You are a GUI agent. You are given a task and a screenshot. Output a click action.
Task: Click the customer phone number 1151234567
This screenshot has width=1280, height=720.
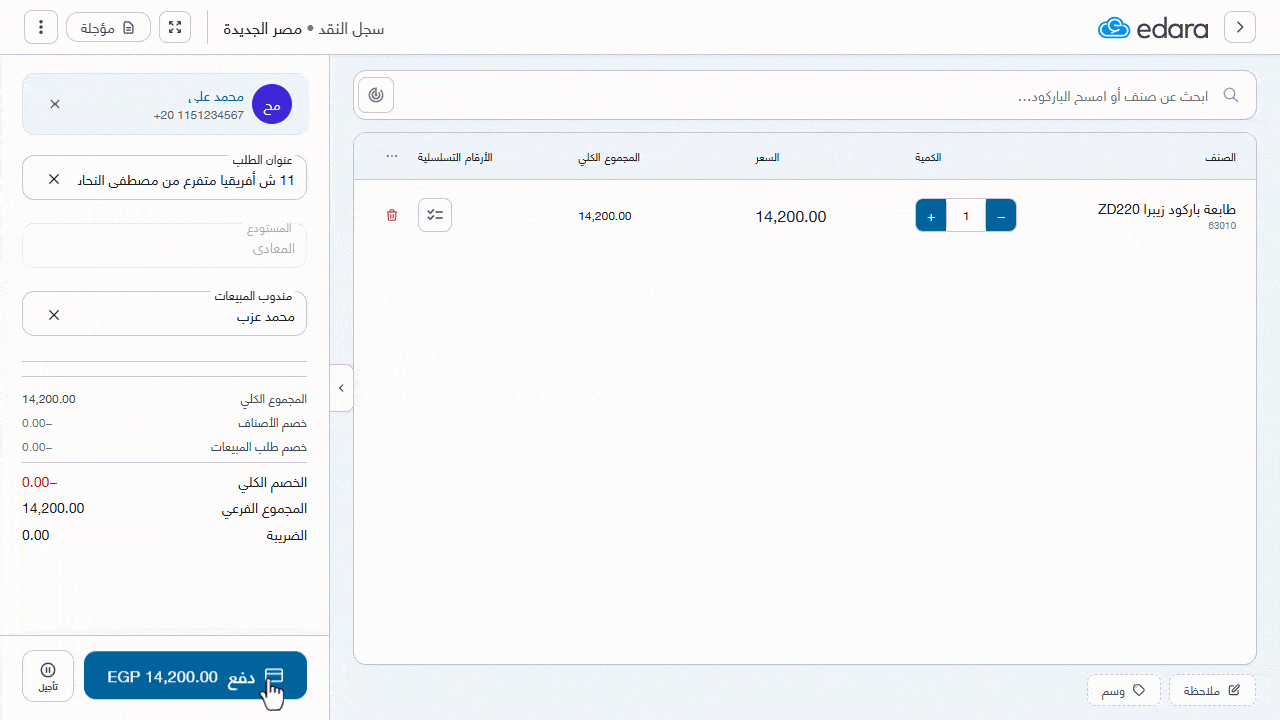pyautogui.click(x=198, y=116)
